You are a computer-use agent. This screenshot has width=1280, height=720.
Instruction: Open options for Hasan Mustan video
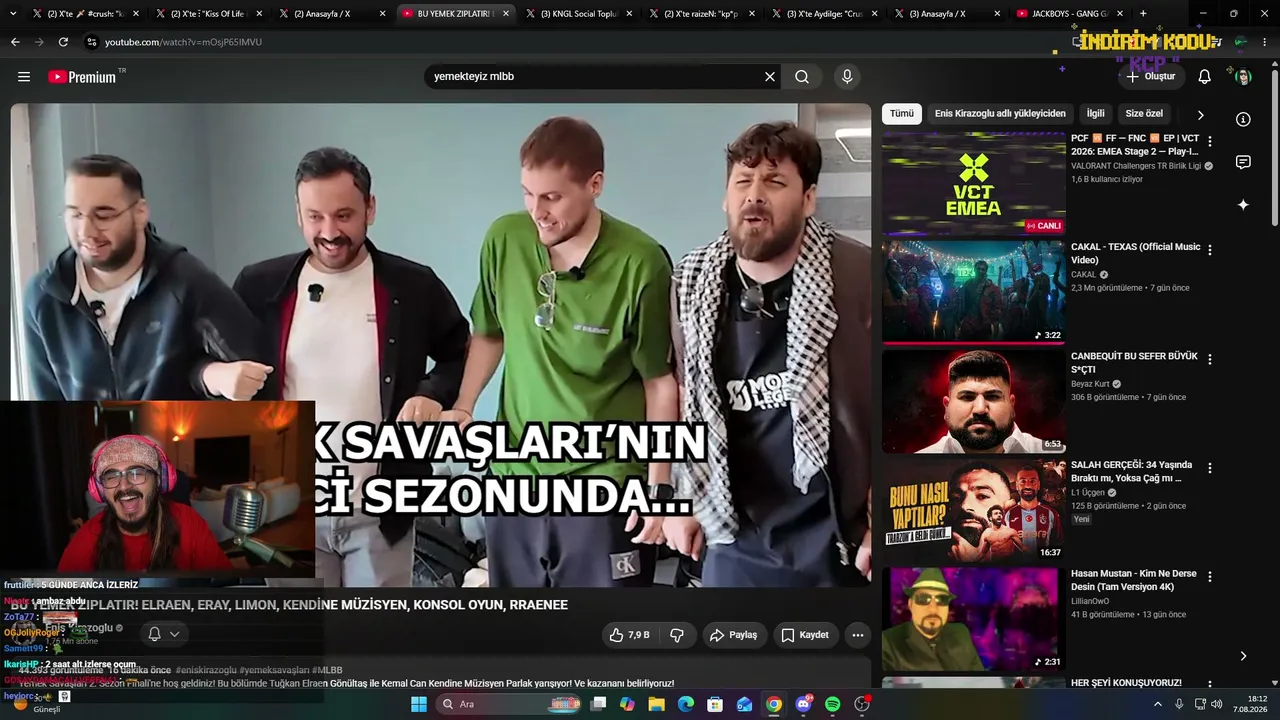pyautogui.click(x=1210, y=577)
